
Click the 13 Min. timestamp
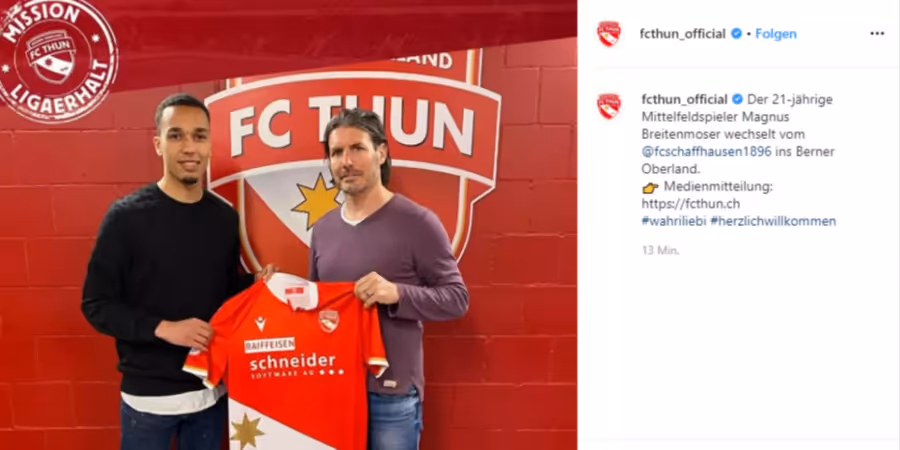pyautogui.click(x=660, y=251)
